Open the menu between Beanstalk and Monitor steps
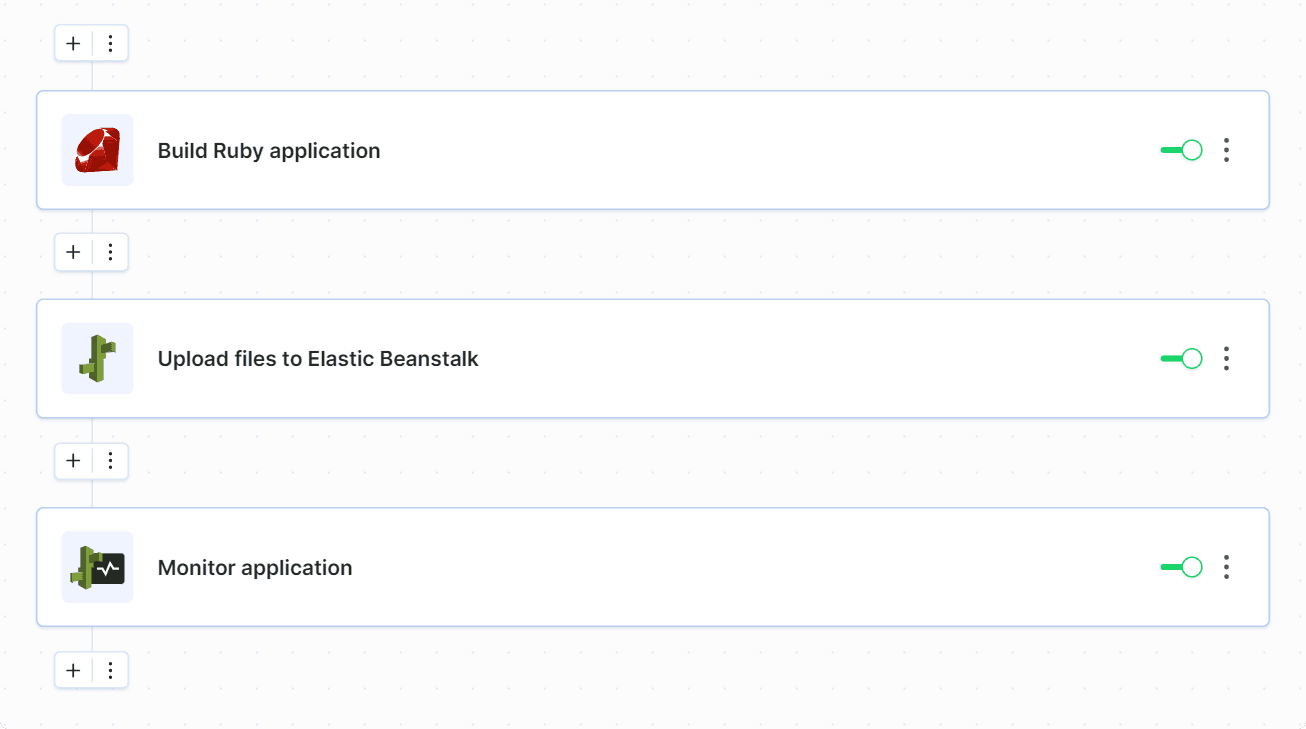This screenshot has height=729, width=1306. [110, 461]
